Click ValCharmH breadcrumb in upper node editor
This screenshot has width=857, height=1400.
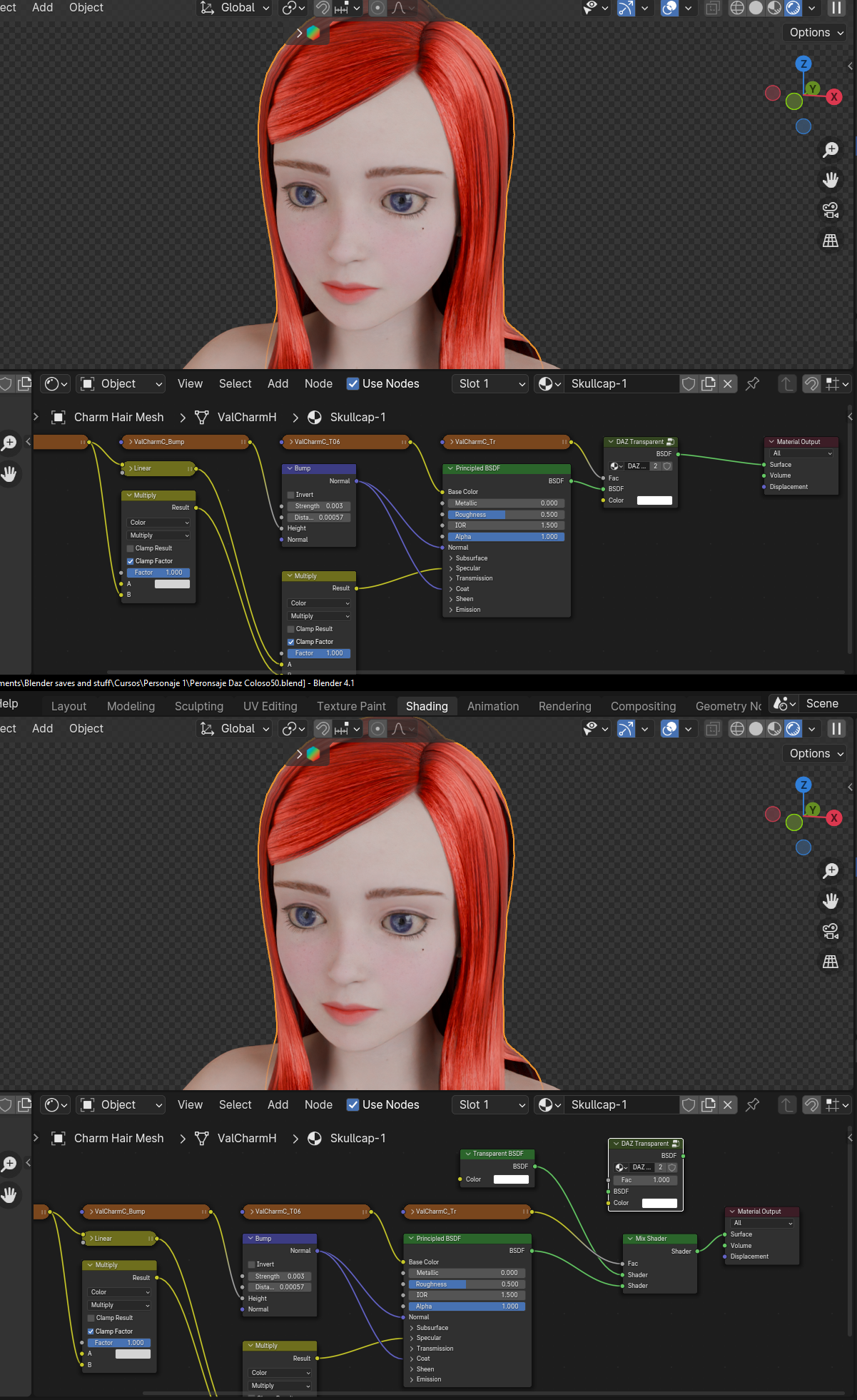247,417
